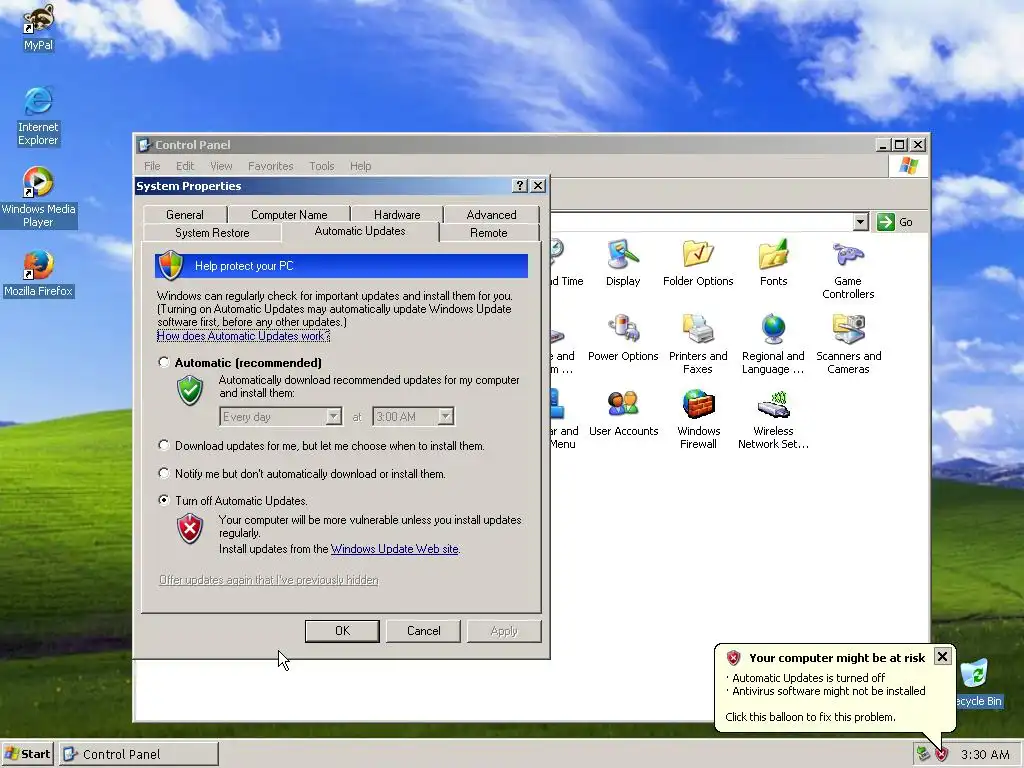Open How does Automatic Updates work link
The width and height of the screenshot is (1024, 768).
(243, 336)
